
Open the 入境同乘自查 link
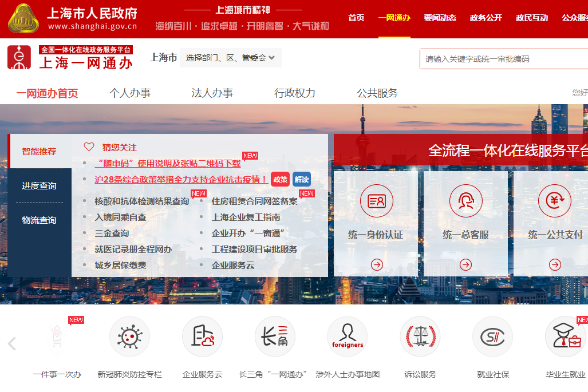[120, 217]
